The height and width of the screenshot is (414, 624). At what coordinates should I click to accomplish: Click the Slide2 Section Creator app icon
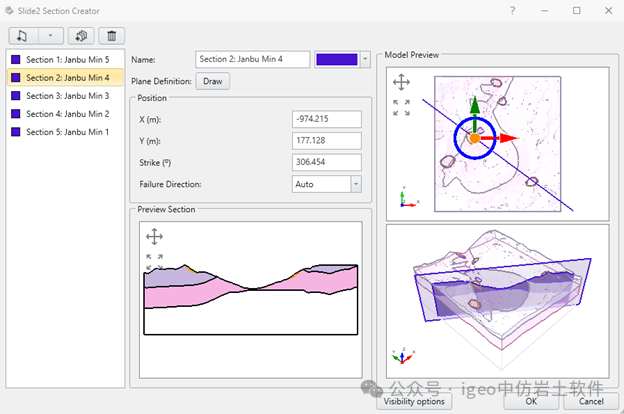click(9, 11)
